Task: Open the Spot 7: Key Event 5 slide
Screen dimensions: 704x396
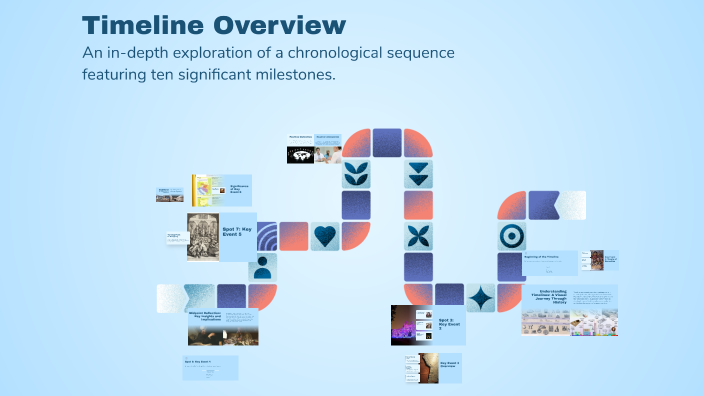Action: coord(222,237)
